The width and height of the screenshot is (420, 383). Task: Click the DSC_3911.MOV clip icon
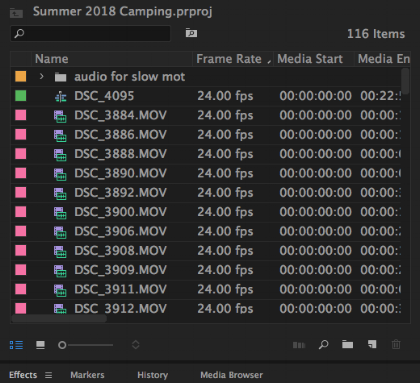tap(60, 290)
